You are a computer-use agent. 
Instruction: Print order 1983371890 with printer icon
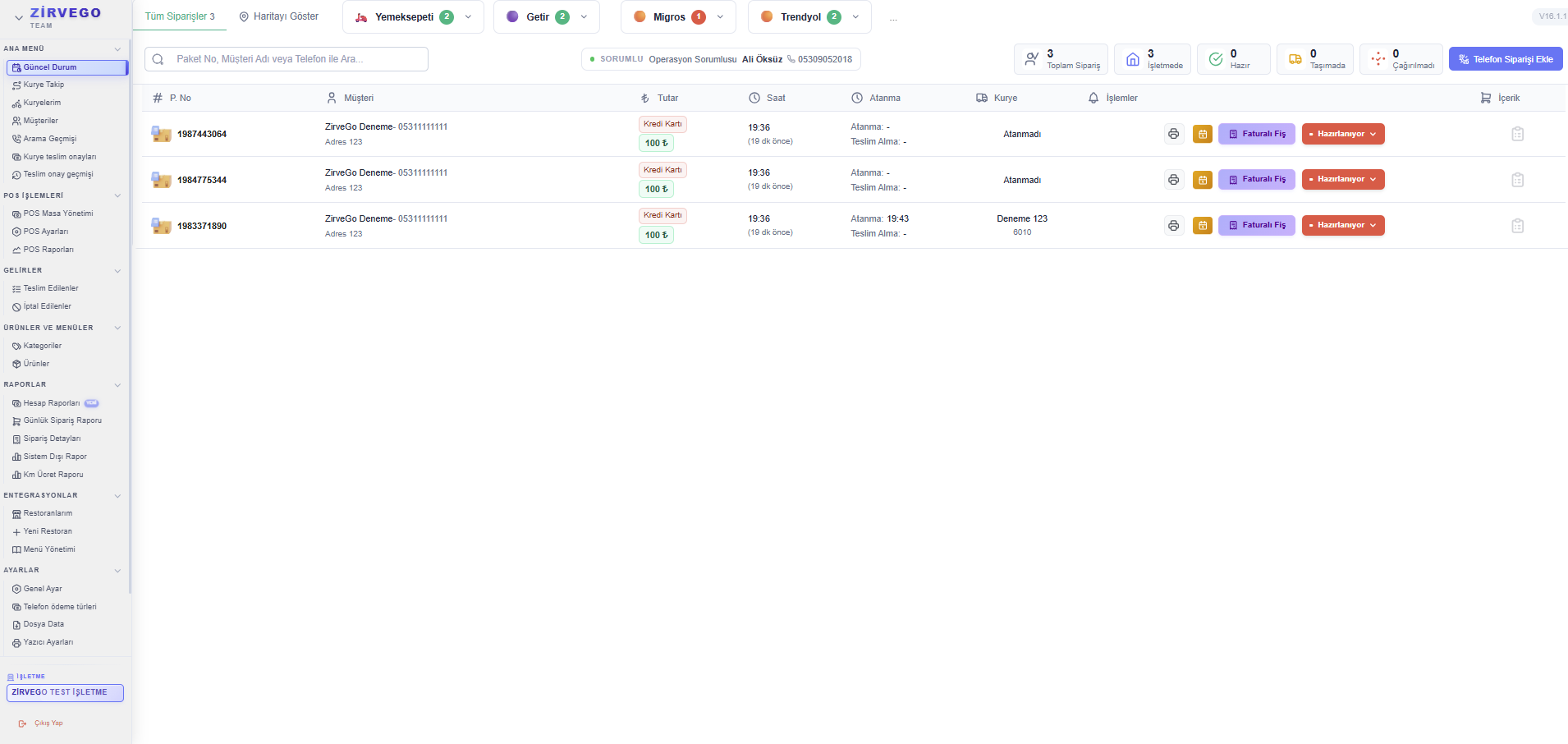(x=1174, y=226)
